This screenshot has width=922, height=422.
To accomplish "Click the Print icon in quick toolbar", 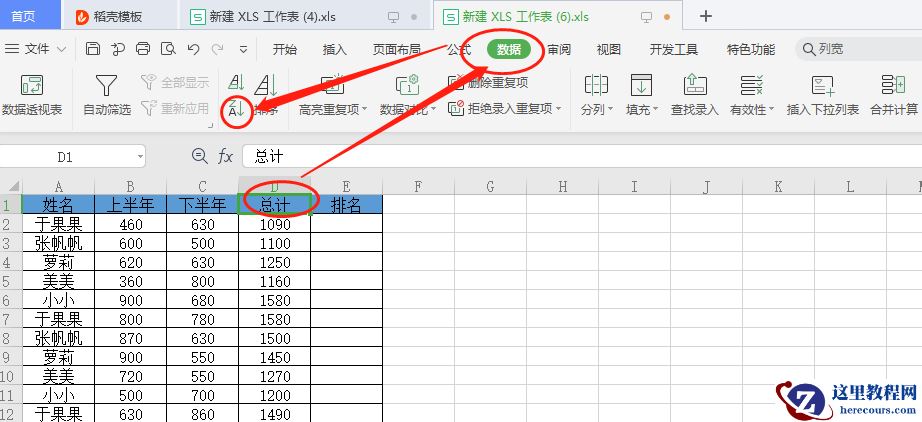I will 143,49.
